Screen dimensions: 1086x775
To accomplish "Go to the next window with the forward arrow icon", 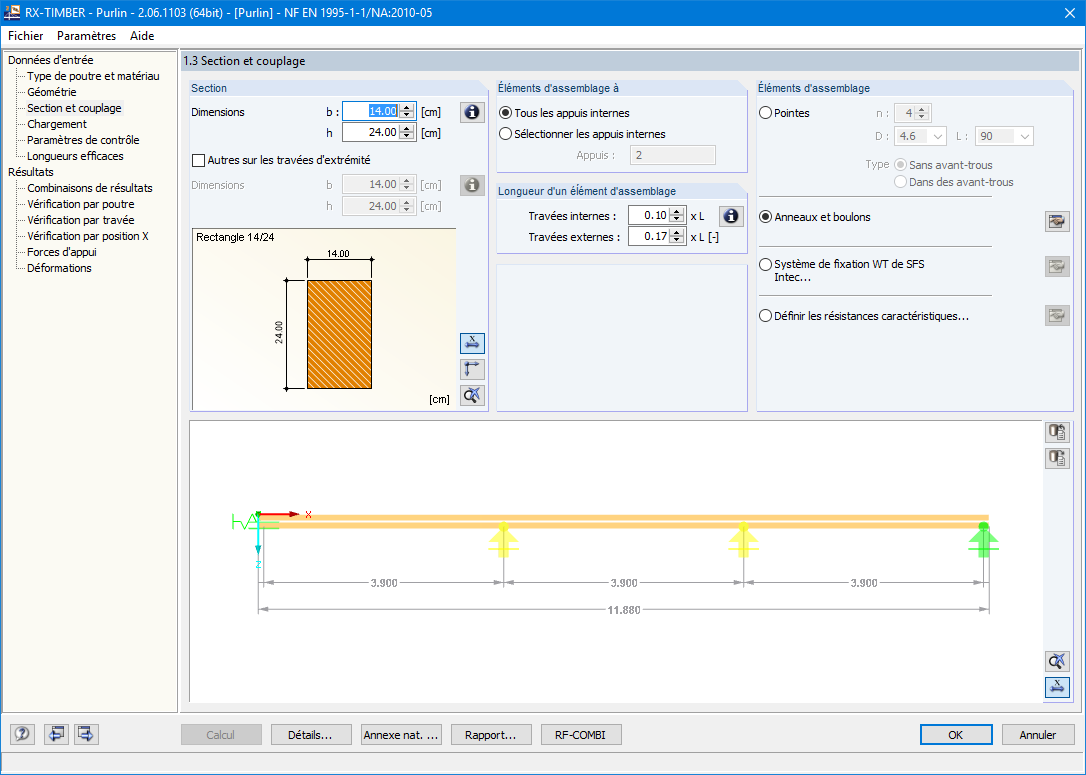I will coord(86,733).
